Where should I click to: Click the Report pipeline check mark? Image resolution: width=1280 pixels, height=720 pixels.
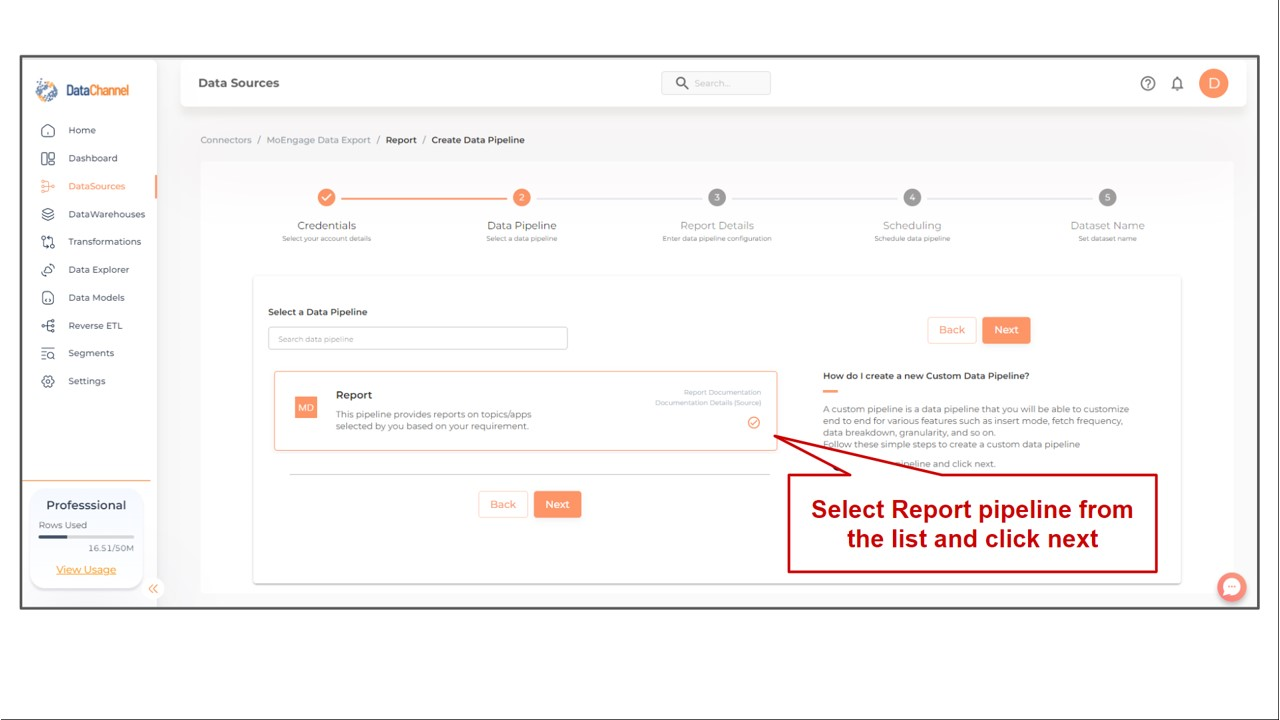[x=754, y=423]
